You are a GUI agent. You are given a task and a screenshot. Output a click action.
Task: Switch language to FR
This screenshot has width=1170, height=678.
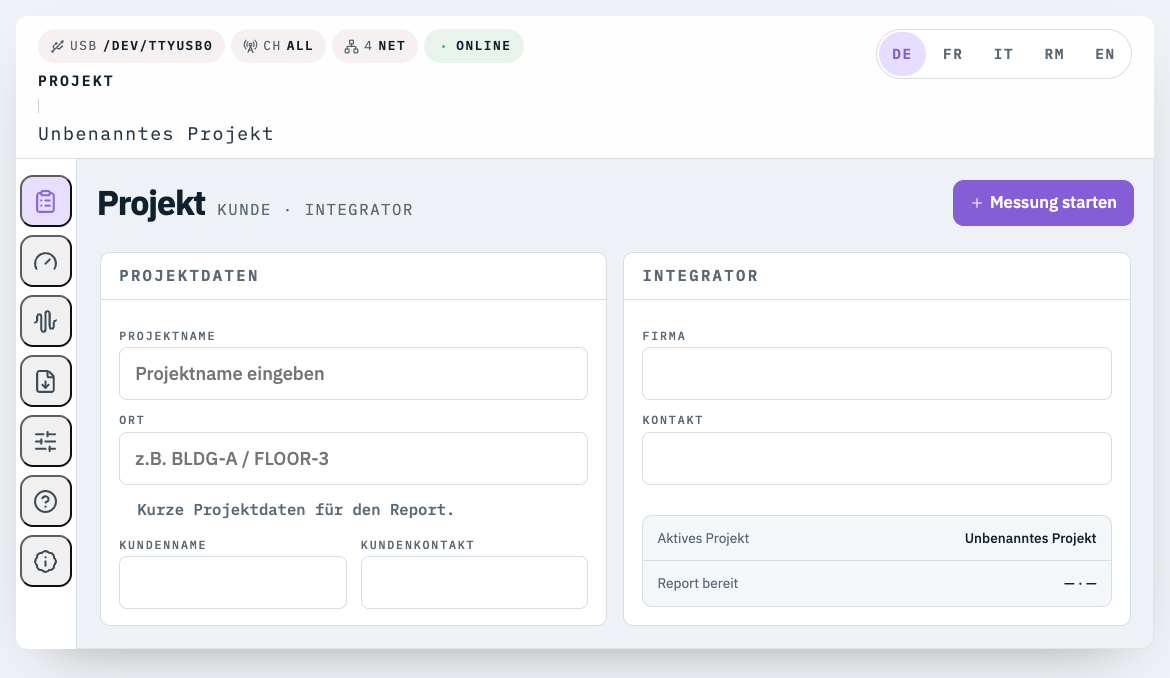(x=952, y=54)
